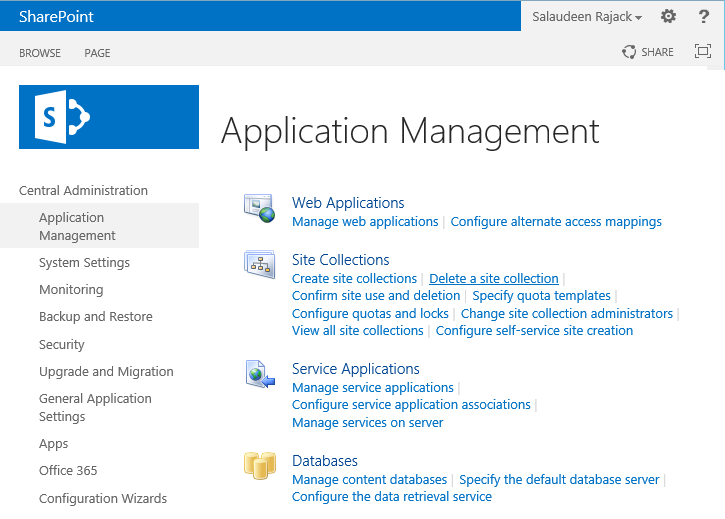Screen dimensions: 725x519
Task: Share this page with SHARE button
Action: pos(648,52)
